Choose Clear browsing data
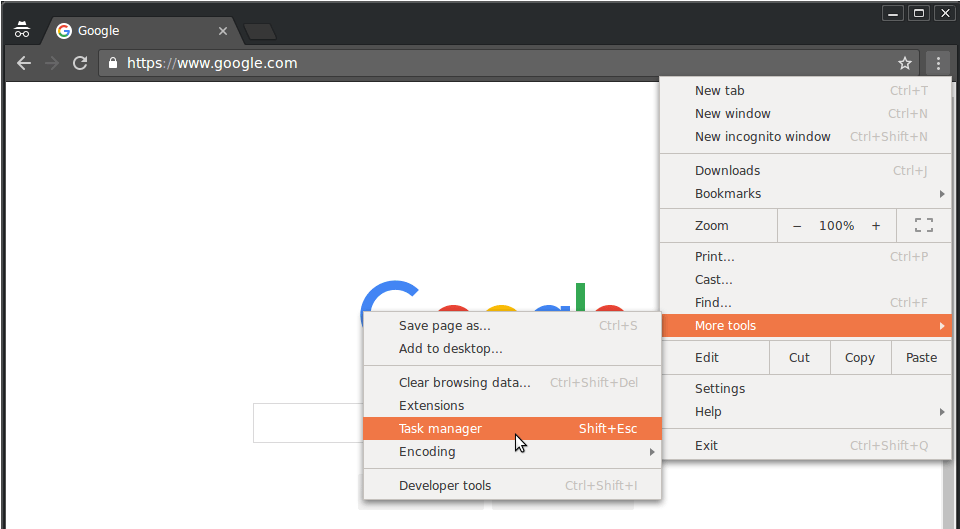 click(x=465, y=383)
